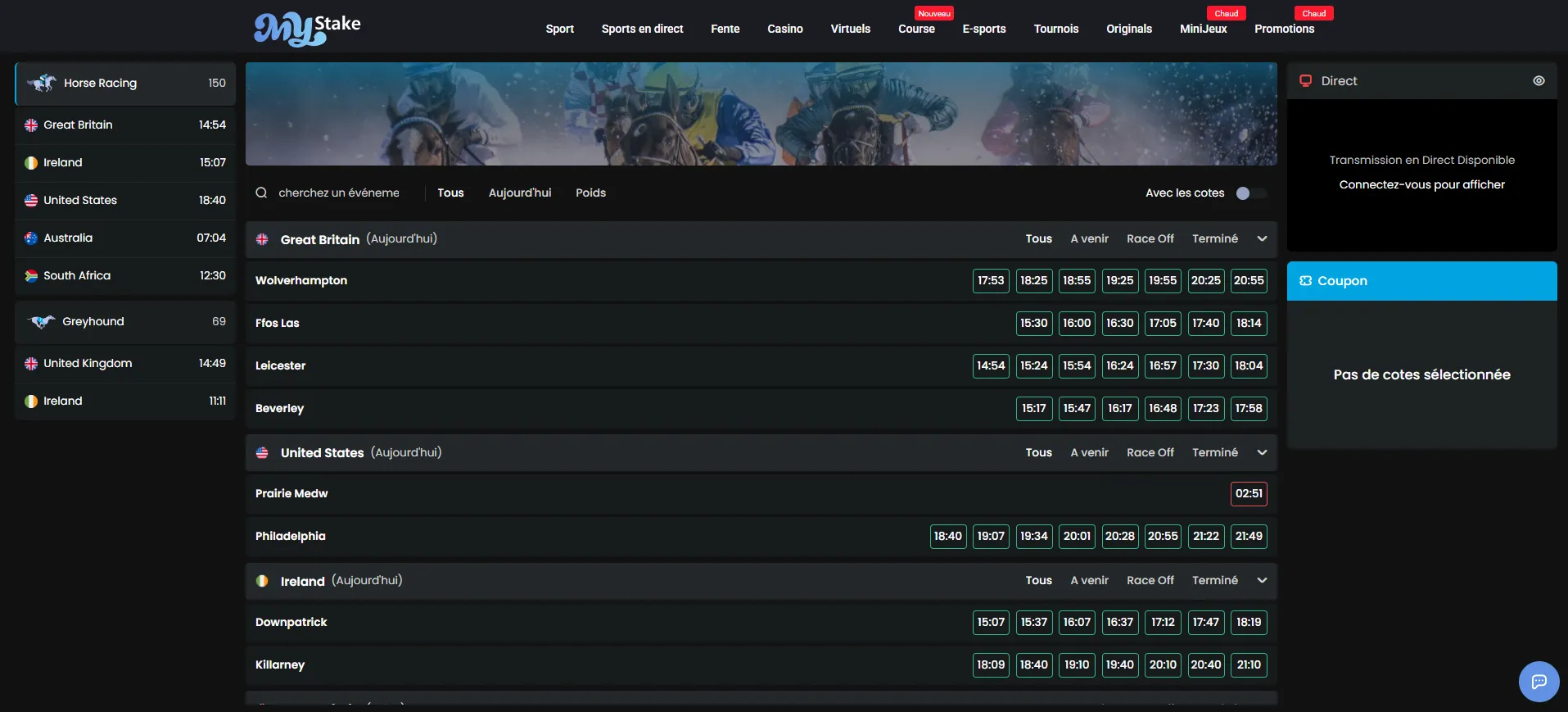
Task: Open Wolverhampton 20:55 race
Action: [1249, 280]
